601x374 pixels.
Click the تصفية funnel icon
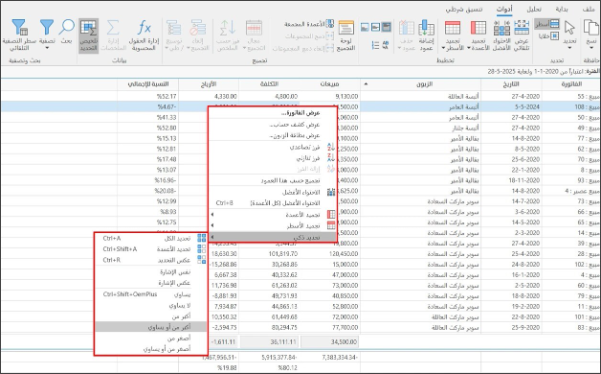pyautogui.click(x=47, y=27)
